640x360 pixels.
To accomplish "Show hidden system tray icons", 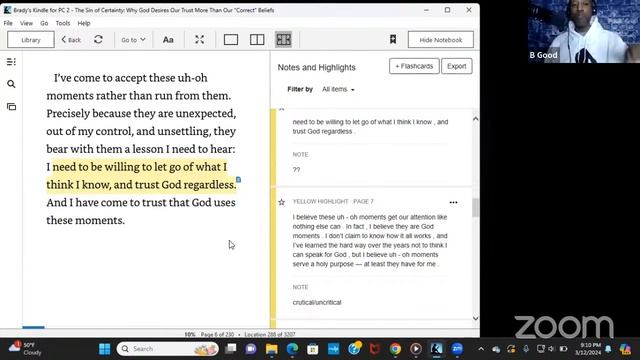I will click(481, 349).
